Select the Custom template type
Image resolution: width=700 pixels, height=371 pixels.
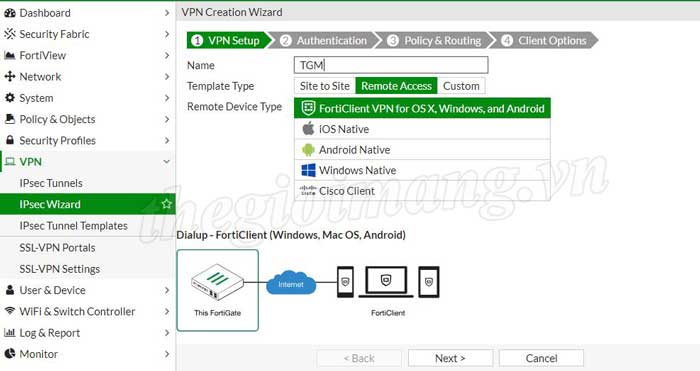461,86
